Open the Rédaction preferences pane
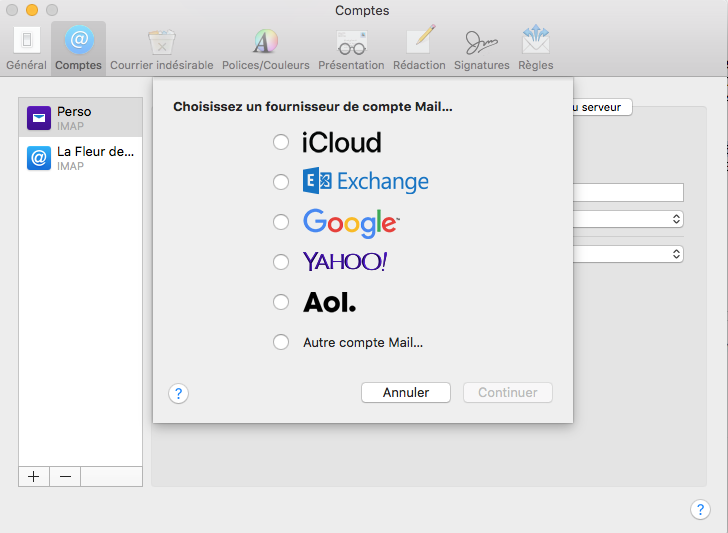The width and height of the screenshot is (728, 533). tap(419, 48)
